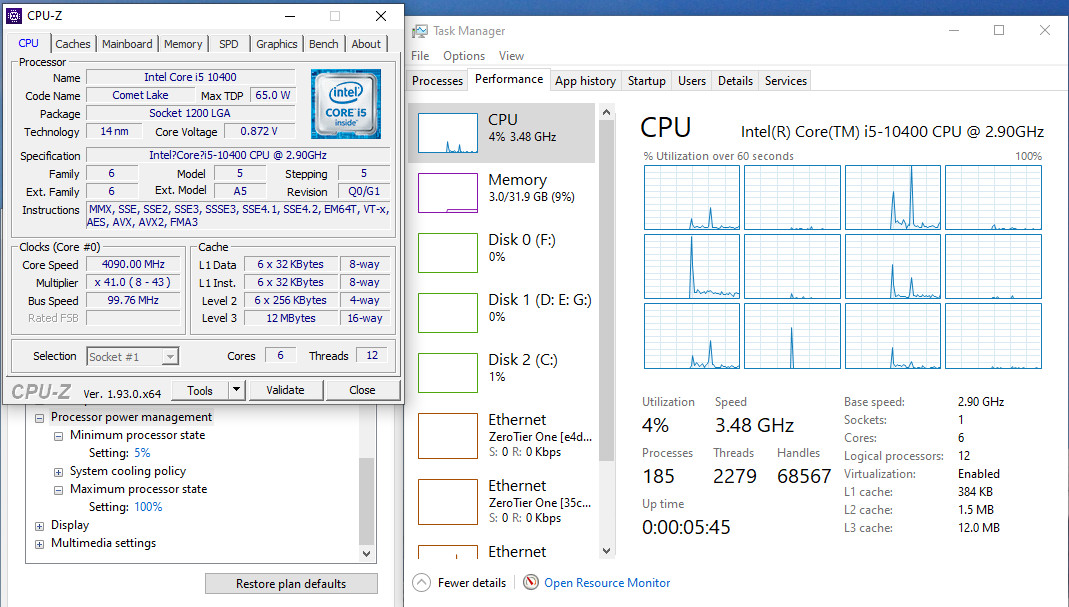Click the Threads count field showing 12
The height and width of the screenshot is (607, 1069).
tap(372, 355)
